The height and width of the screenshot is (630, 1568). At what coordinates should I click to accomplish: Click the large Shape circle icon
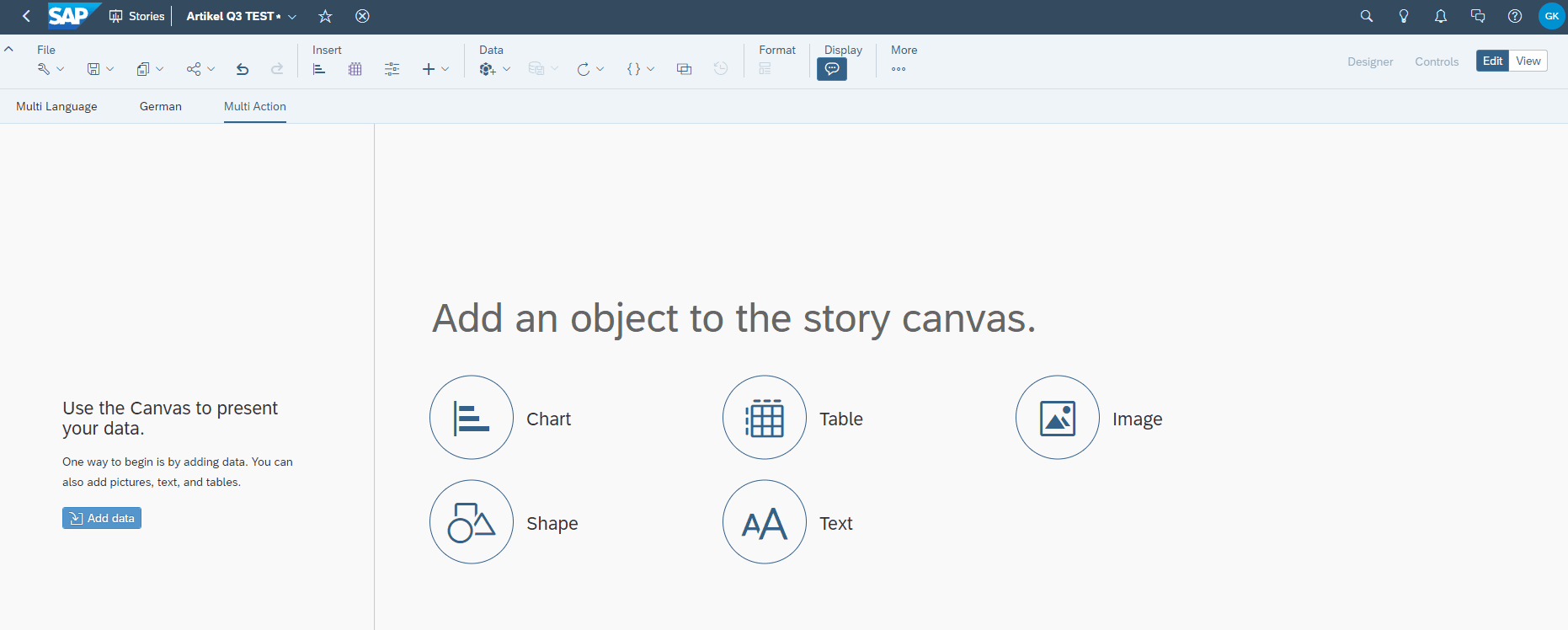(472, 522)
